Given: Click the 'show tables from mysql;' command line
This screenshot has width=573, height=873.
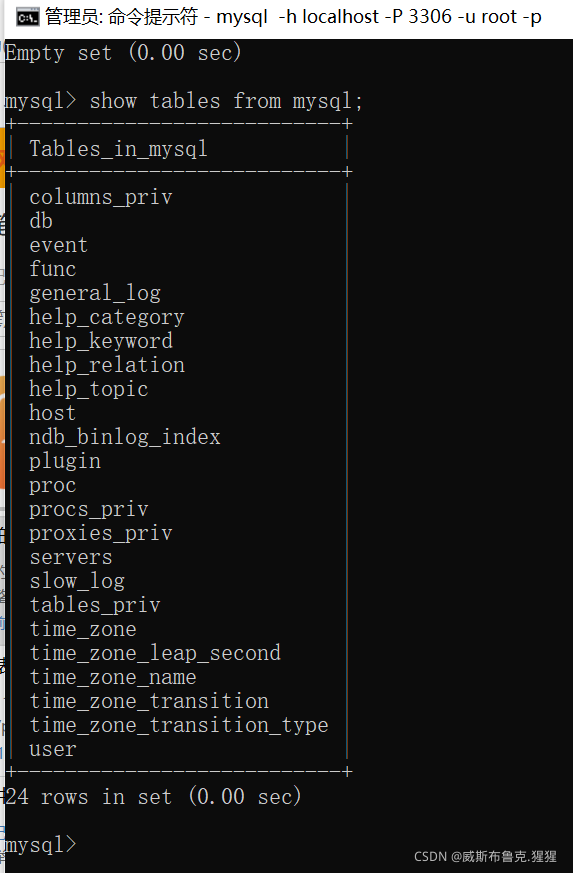Looking at the screenshot, I should pos(184,101).
